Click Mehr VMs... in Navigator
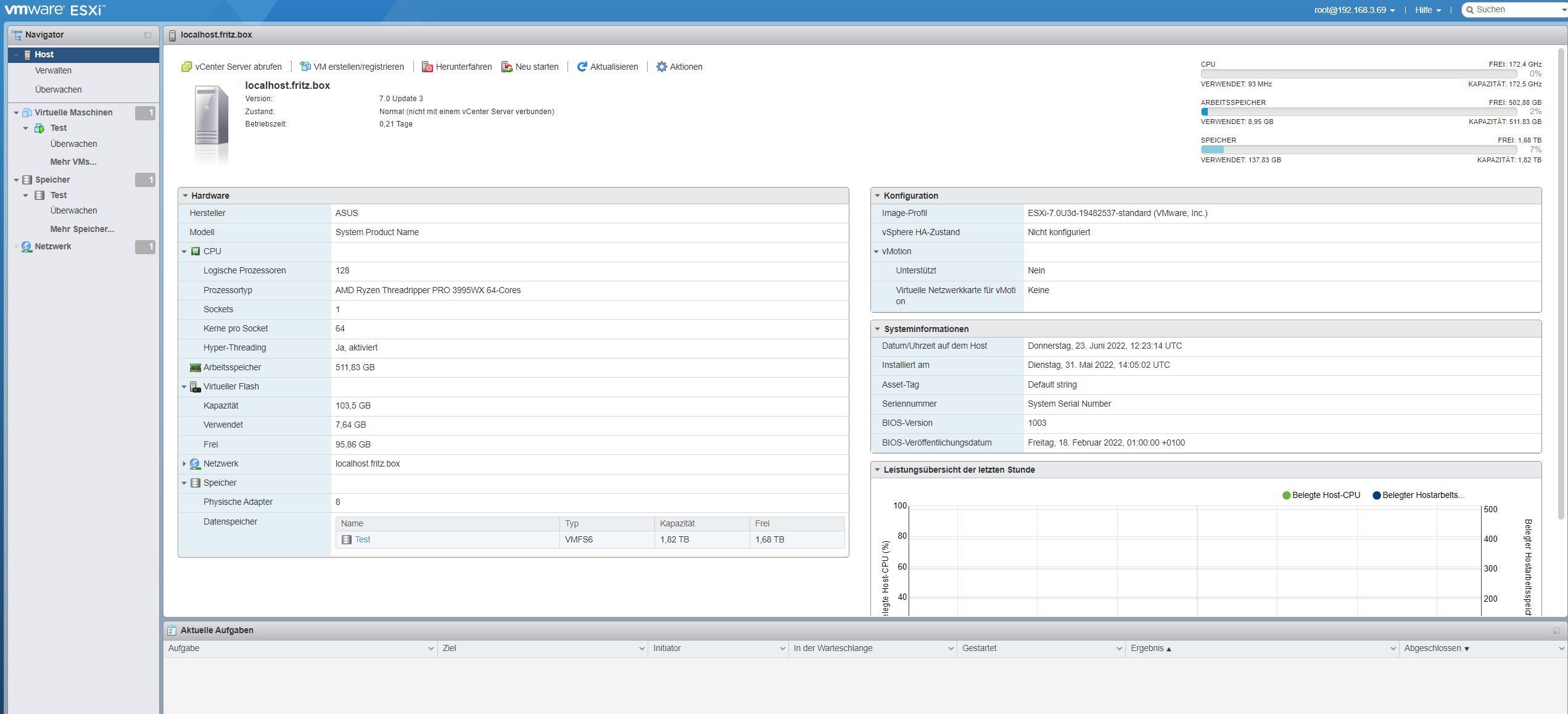Viewport: 1568px width, 714px height. point(73,162)
